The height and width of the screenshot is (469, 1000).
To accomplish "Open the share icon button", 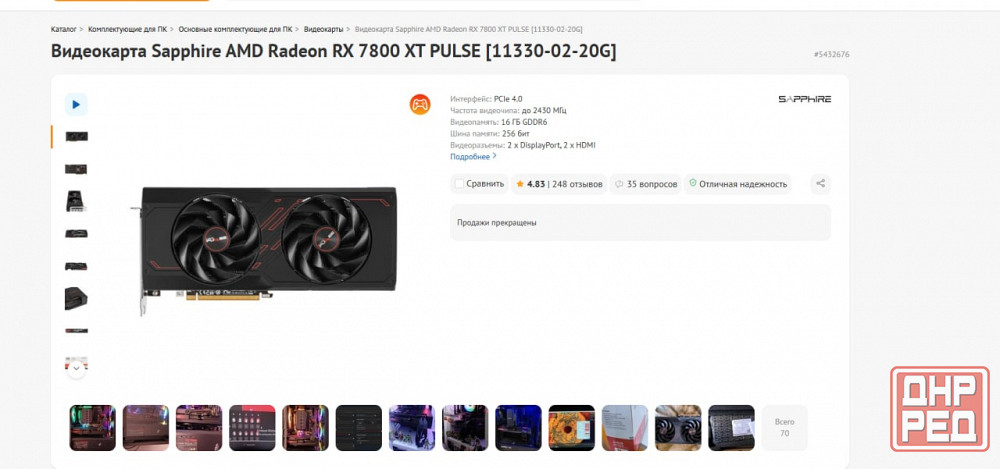I will tap(821, 184).
